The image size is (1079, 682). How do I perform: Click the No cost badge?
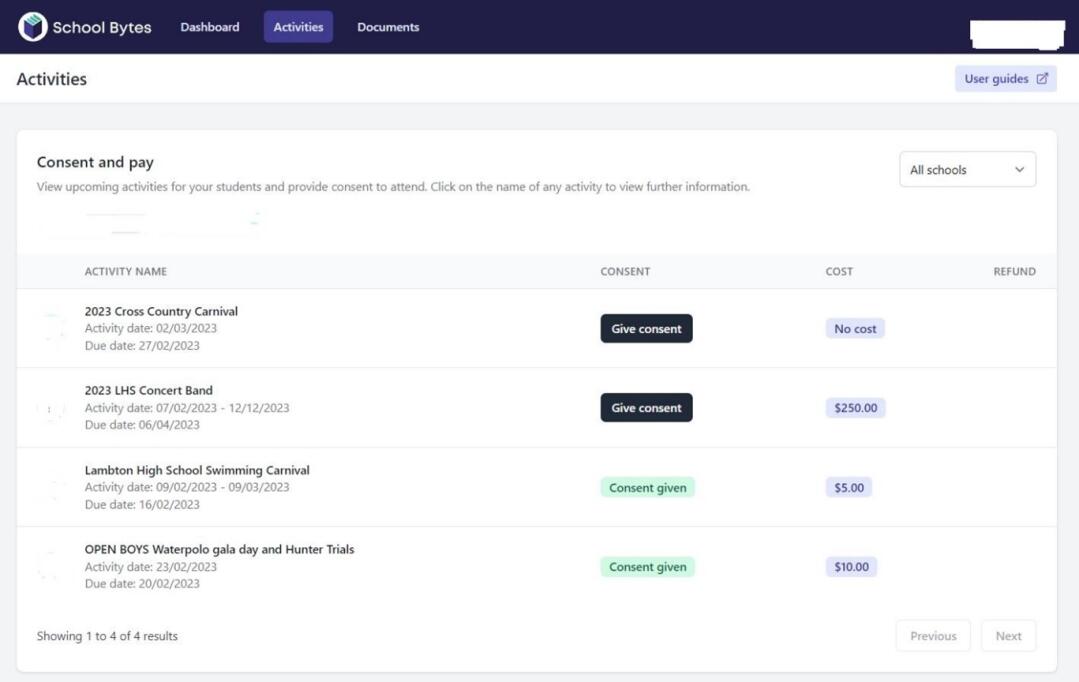[855, 329]
